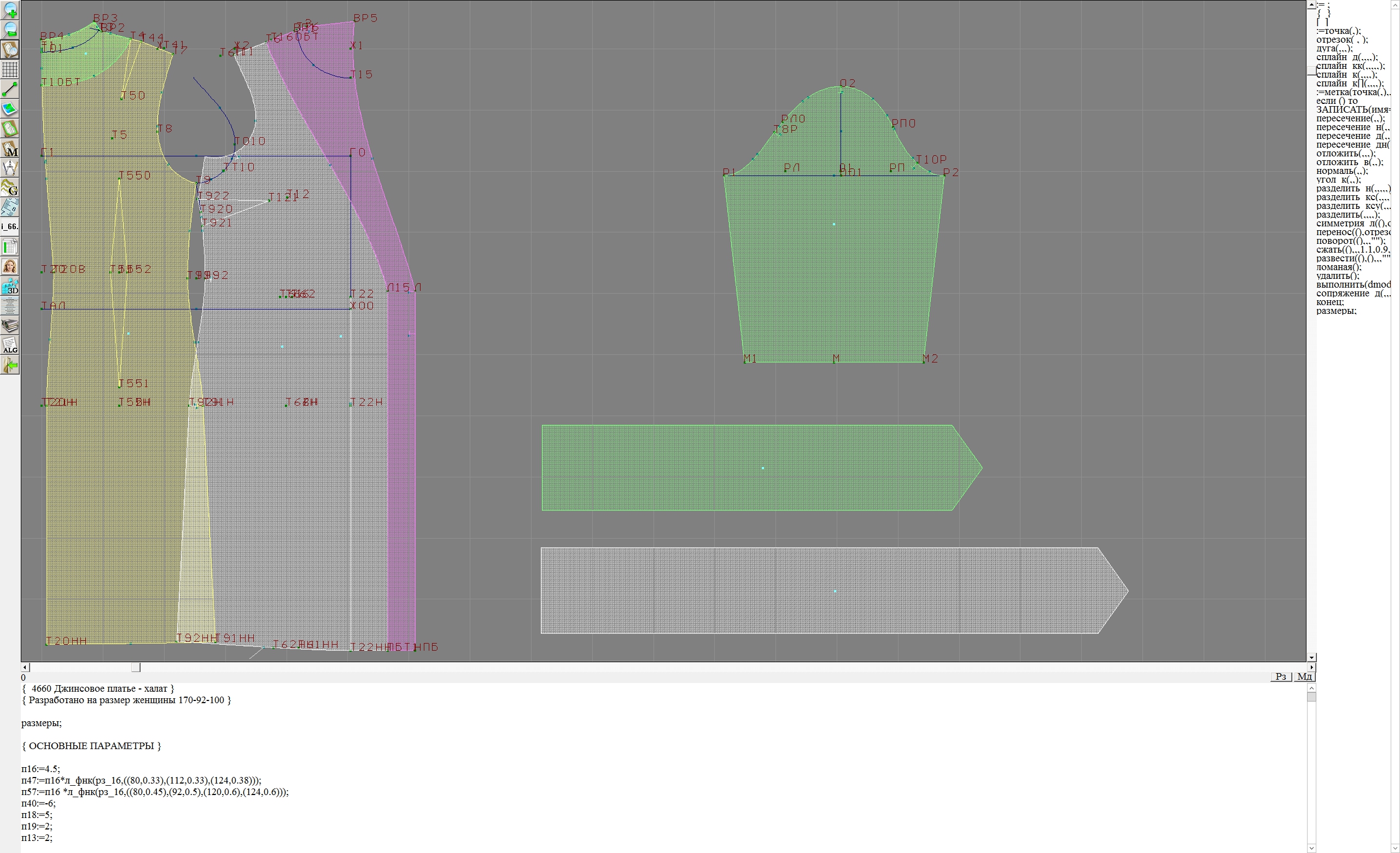
Task: Click the zoom in magnifier icon
Action: coord(10,10)
